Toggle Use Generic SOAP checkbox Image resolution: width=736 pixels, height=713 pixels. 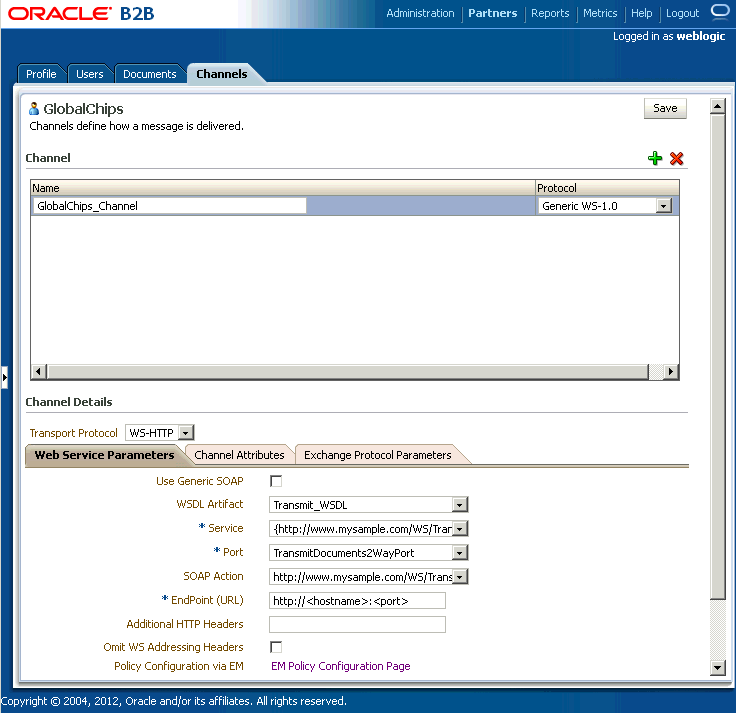click(276, 481)
